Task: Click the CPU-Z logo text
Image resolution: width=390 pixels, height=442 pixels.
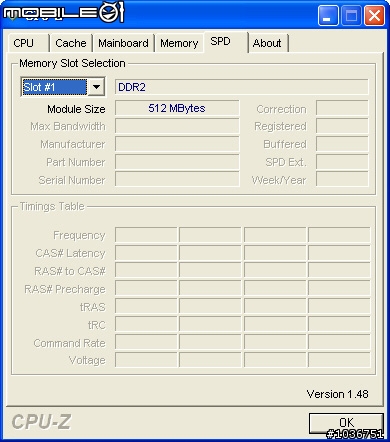Action: (x=41, y=422)
